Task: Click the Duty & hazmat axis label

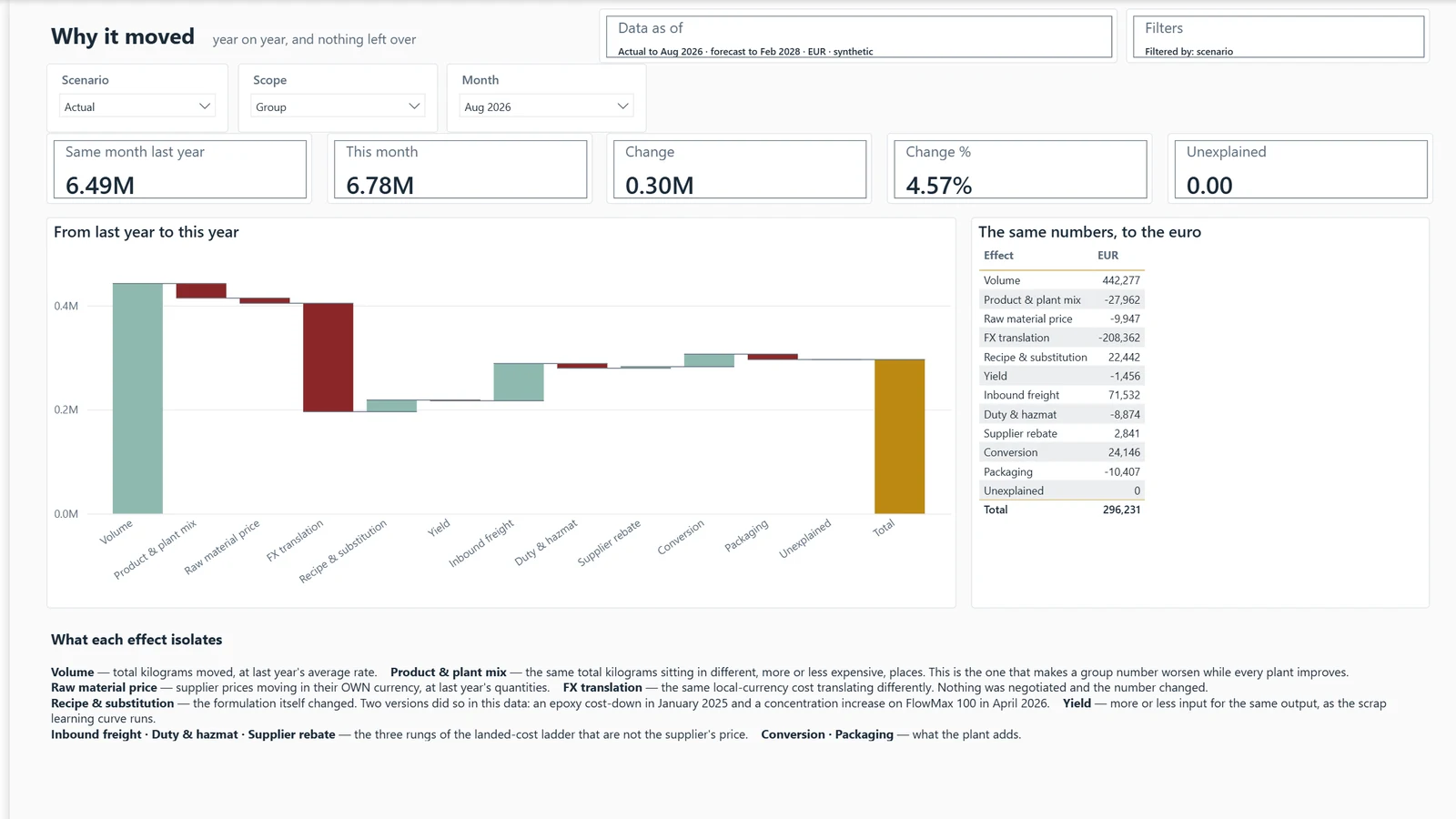Action: click(546, 543)
